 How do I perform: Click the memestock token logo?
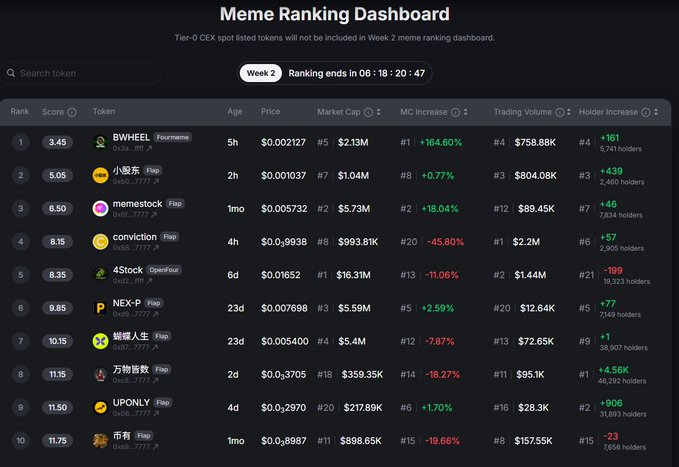tap(100, 208)
